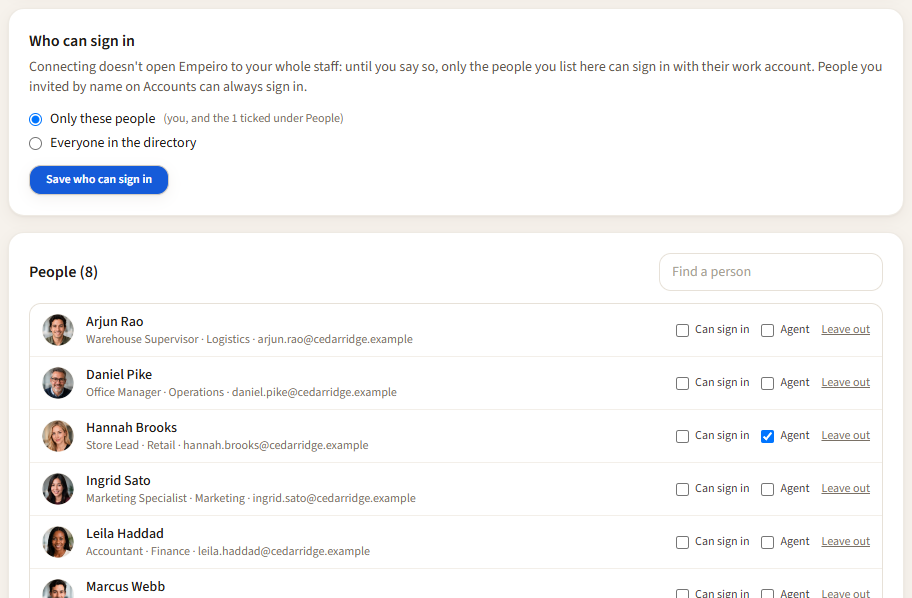This screenshot has height=598, width=912.
Task: Select the name Daniel Pike
Action: [119, 375]
